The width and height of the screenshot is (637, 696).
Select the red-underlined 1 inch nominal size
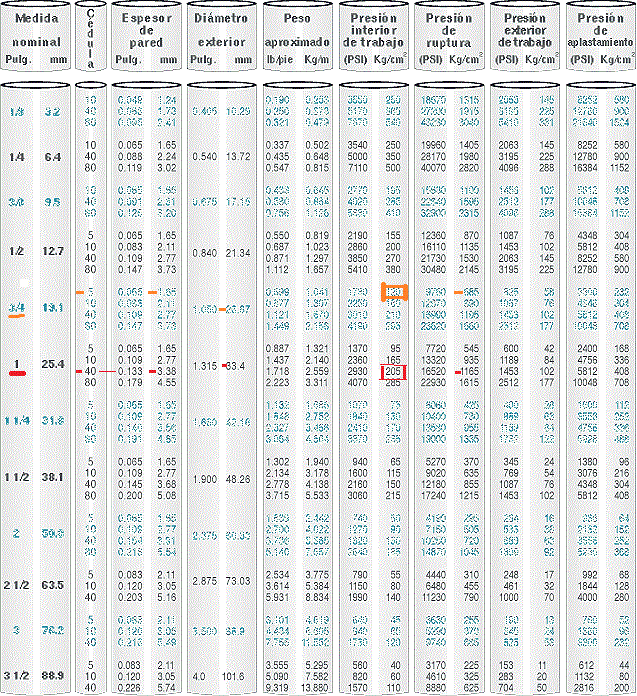[17, 363]
